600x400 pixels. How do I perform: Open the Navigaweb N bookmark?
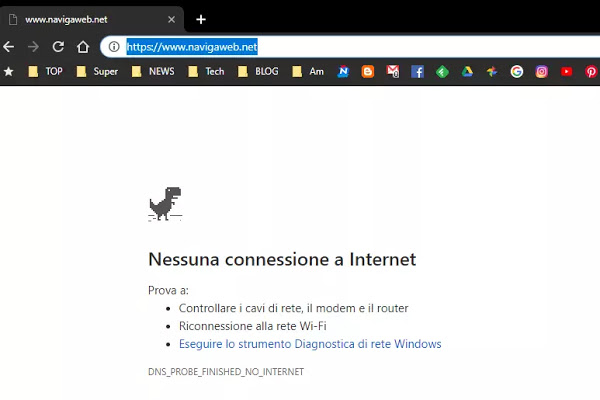coord(343,72)
